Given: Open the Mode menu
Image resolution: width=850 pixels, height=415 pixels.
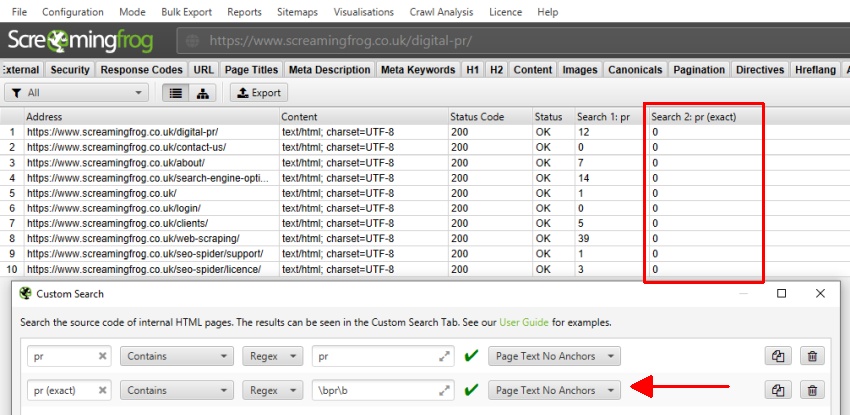Looking at the screenshot, I should pyautogui.click(x=132, y=12).
